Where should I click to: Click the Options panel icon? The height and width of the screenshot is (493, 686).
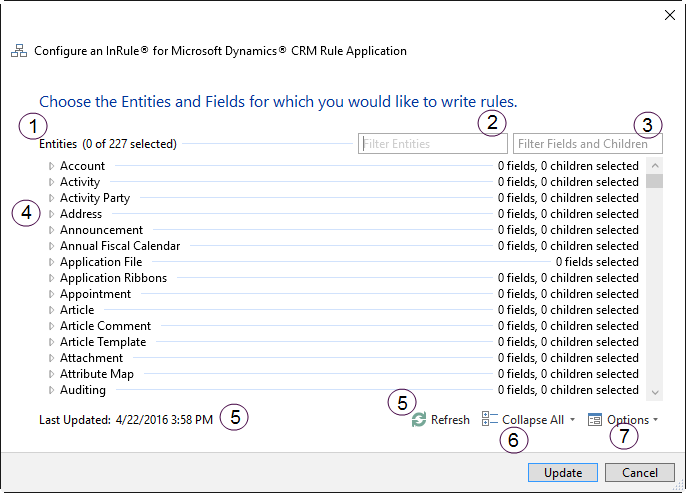[x=595, y=420]
